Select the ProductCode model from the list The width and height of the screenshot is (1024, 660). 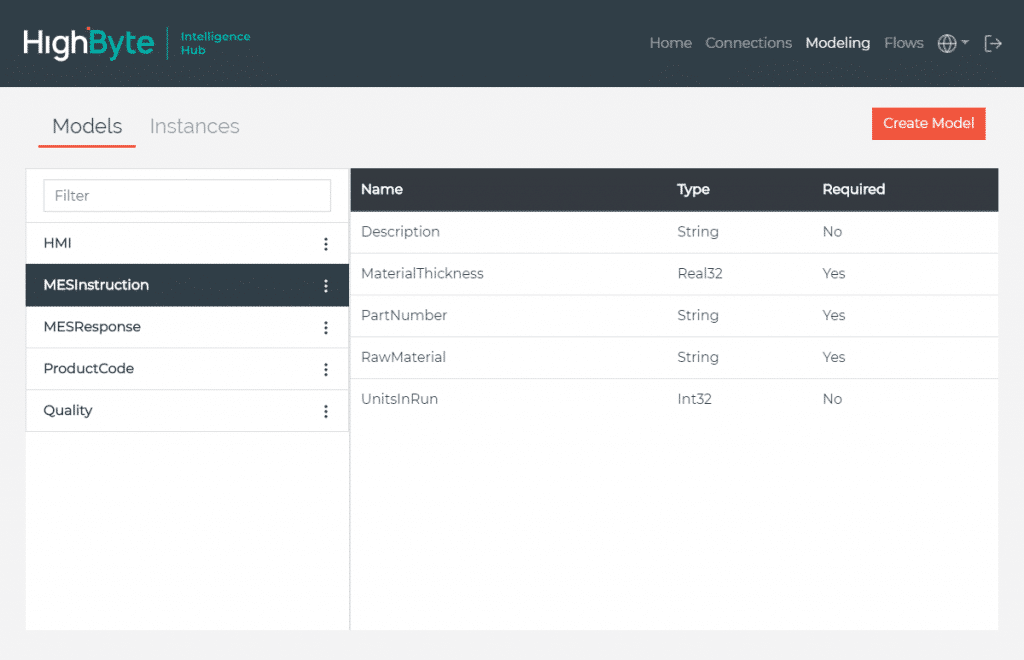[88, 369]
